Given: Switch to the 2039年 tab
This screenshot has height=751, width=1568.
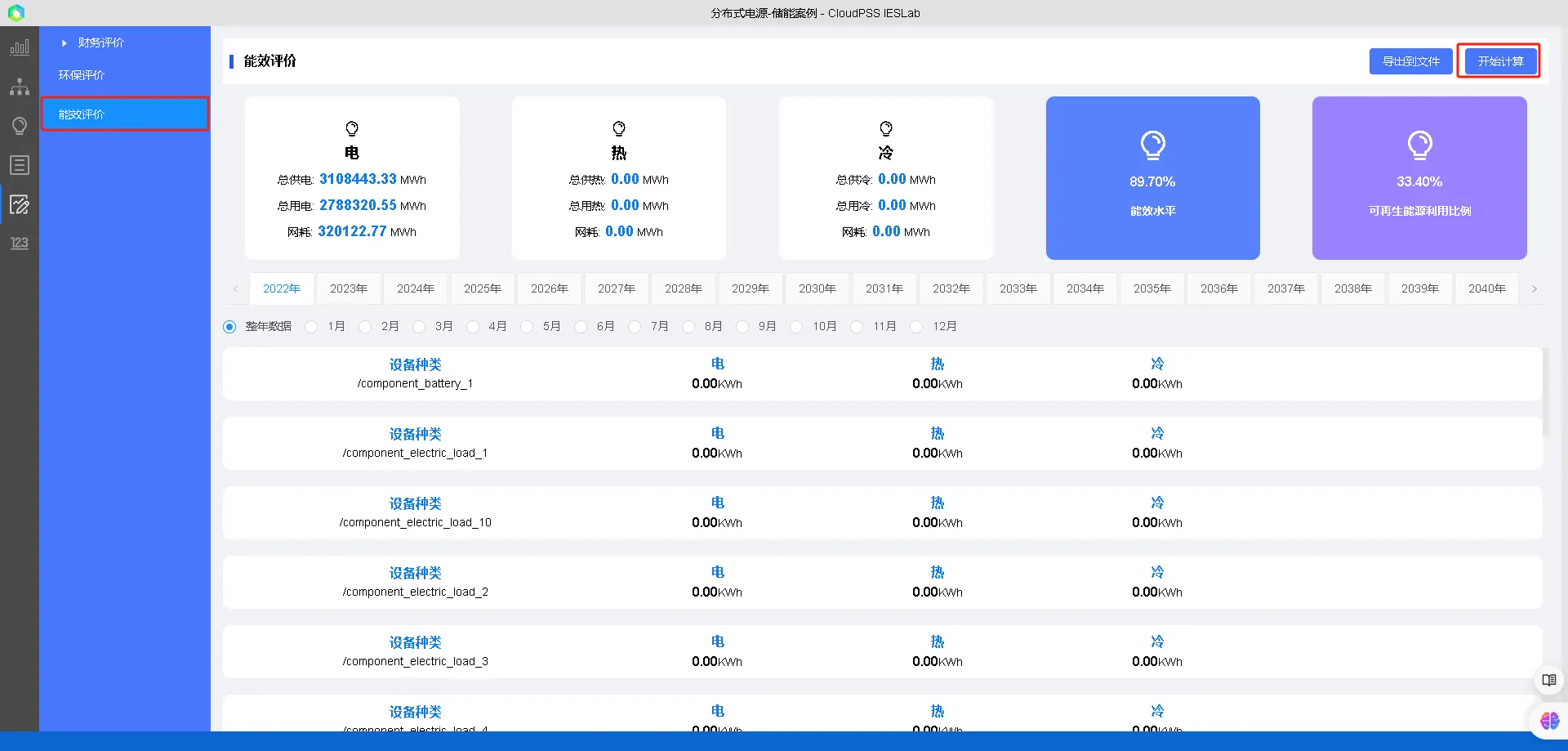Looking at the screenshot, I should (1420, 288).
